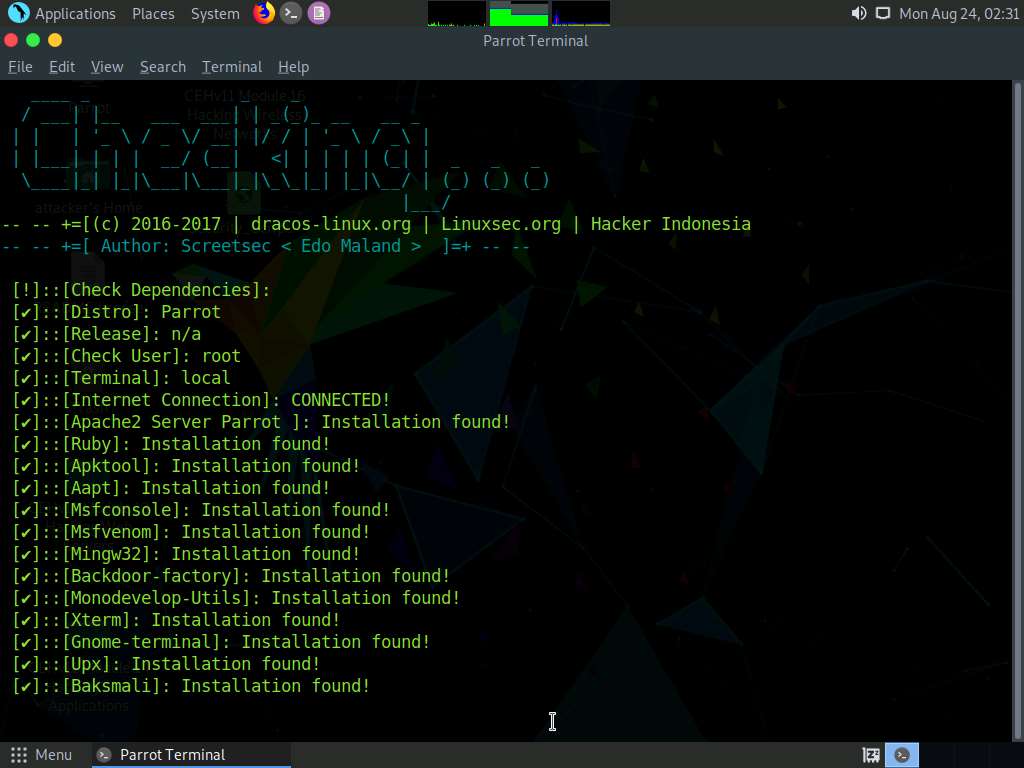
Task: Open the Search menu in Parrot Terminal
Action: 163,67
